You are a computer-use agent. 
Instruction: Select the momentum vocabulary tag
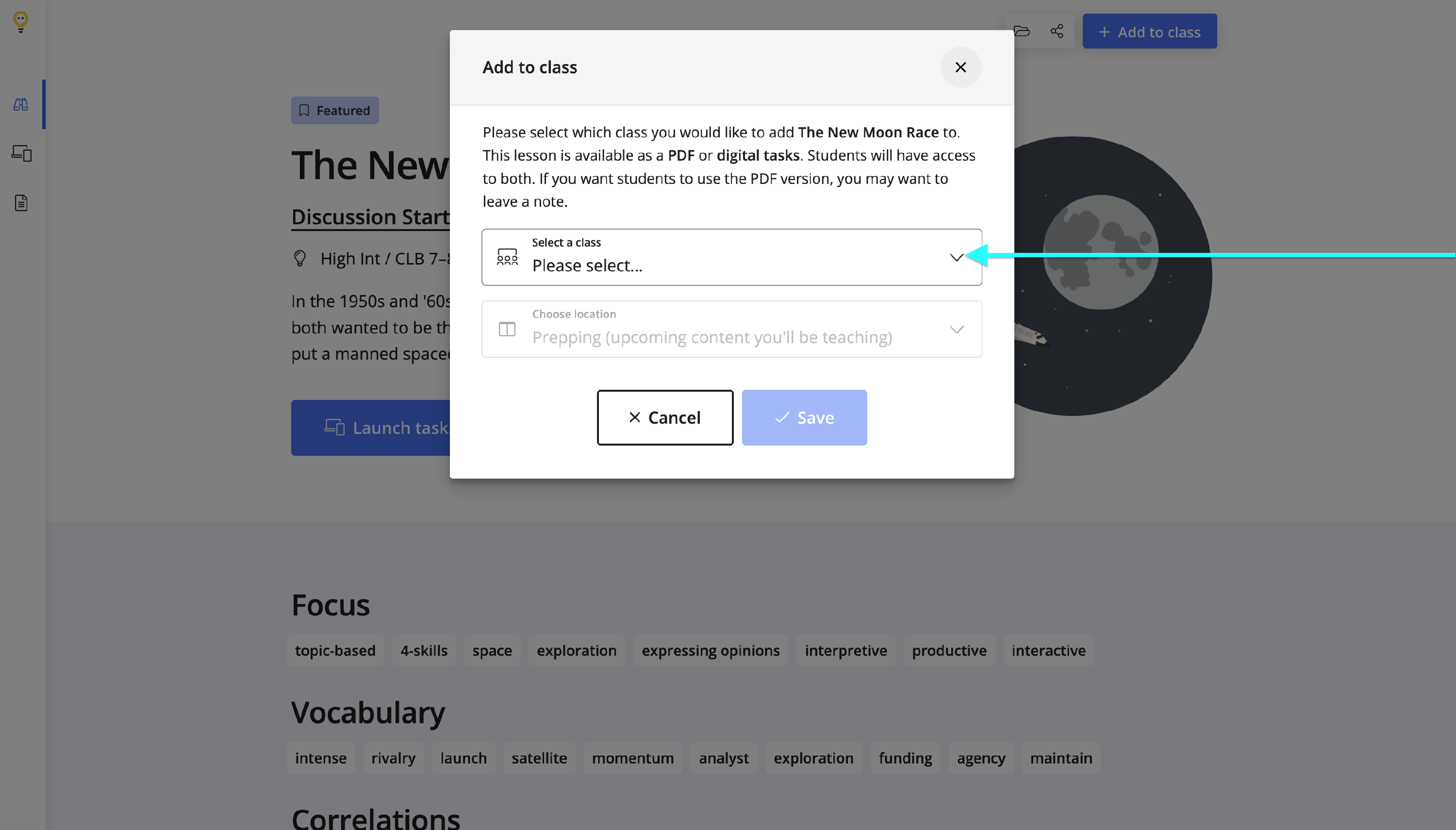(632, 758)
